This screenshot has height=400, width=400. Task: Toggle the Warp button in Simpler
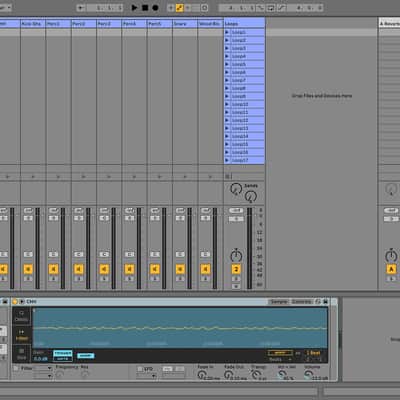pyautogui.click(x=280, y=353)
